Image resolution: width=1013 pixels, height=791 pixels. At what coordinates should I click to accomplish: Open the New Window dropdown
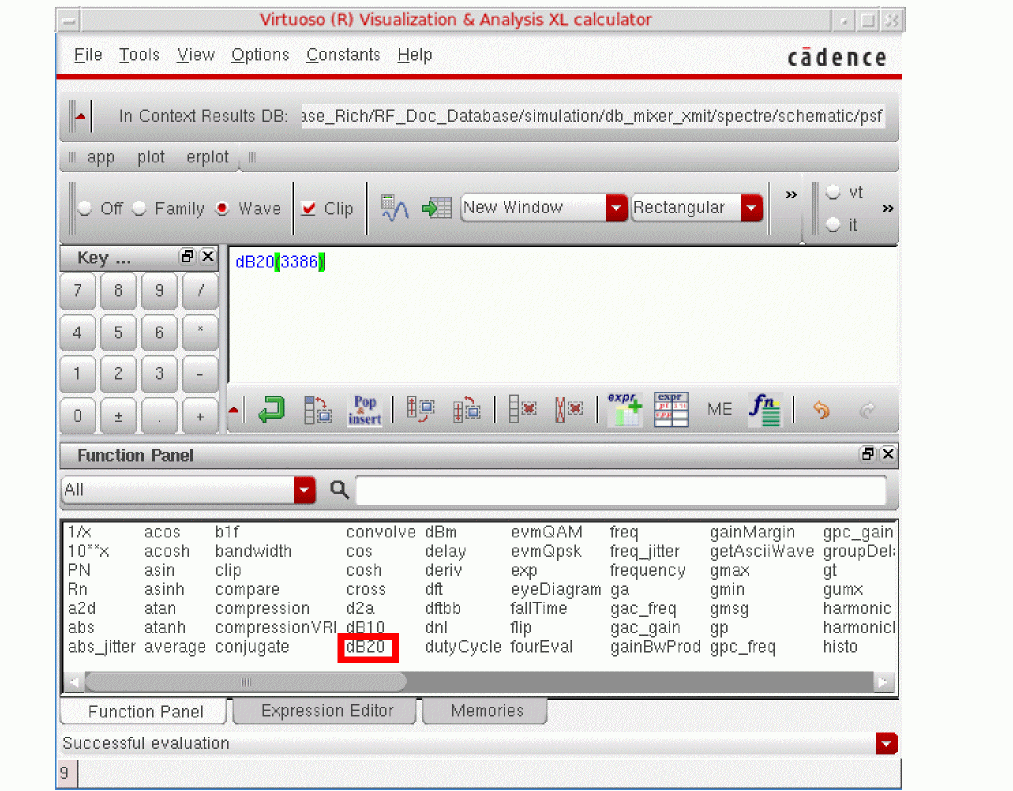point(616,207)
